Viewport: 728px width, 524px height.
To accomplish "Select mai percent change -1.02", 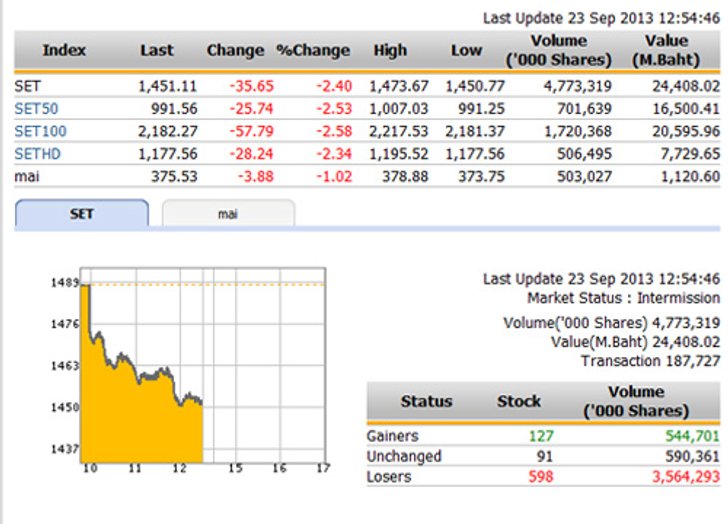I will click(334, 176).
